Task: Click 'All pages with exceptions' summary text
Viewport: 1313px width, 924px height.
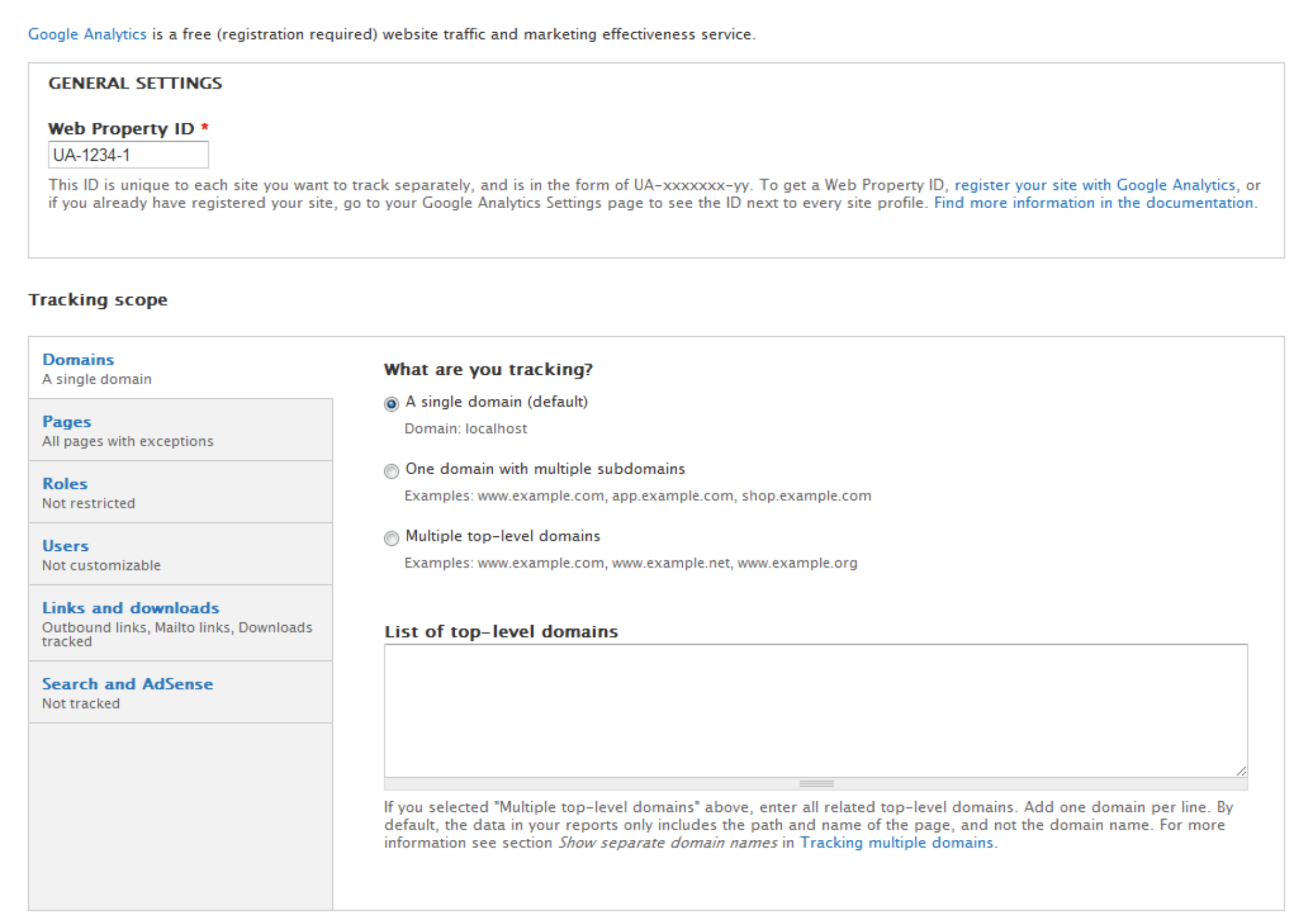Action: (x=128, y=441)
